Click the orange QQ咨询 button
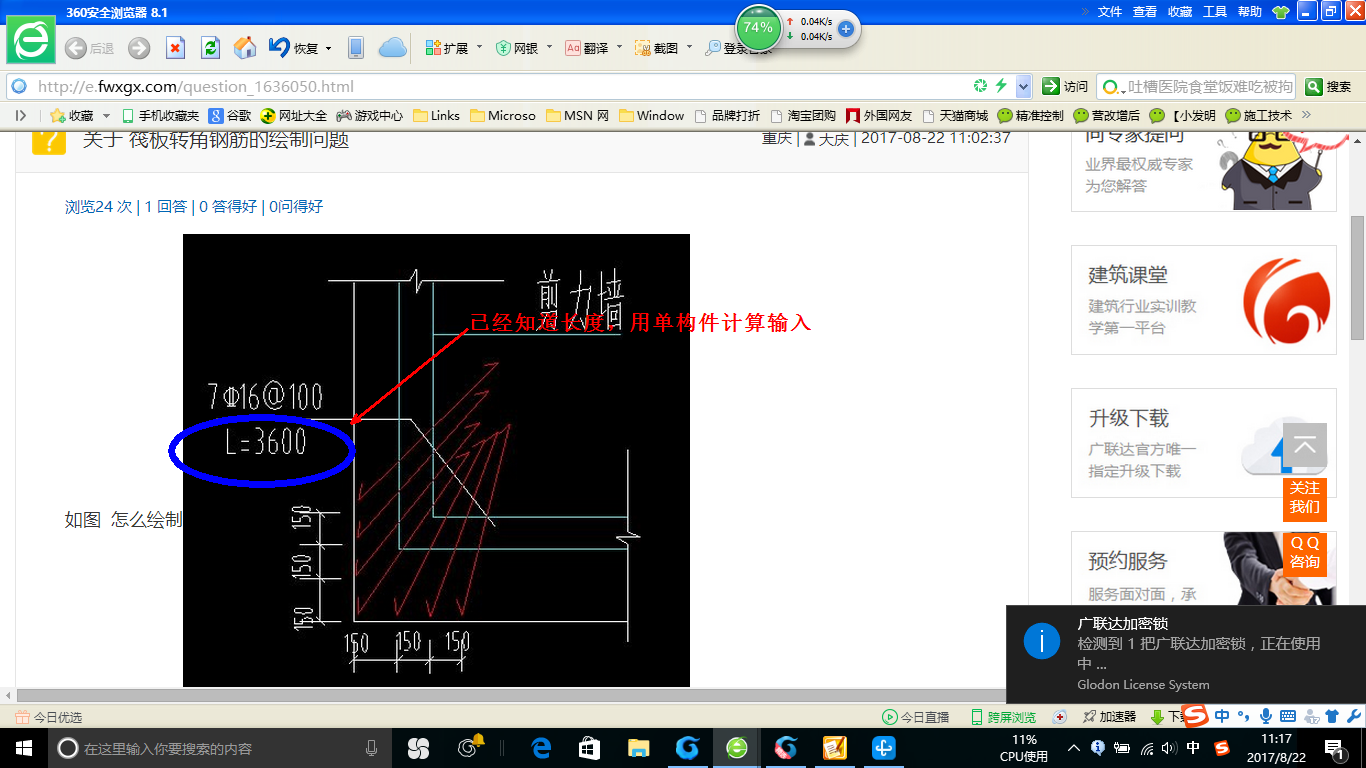1366x768 pixels. tap(1305, 553)
